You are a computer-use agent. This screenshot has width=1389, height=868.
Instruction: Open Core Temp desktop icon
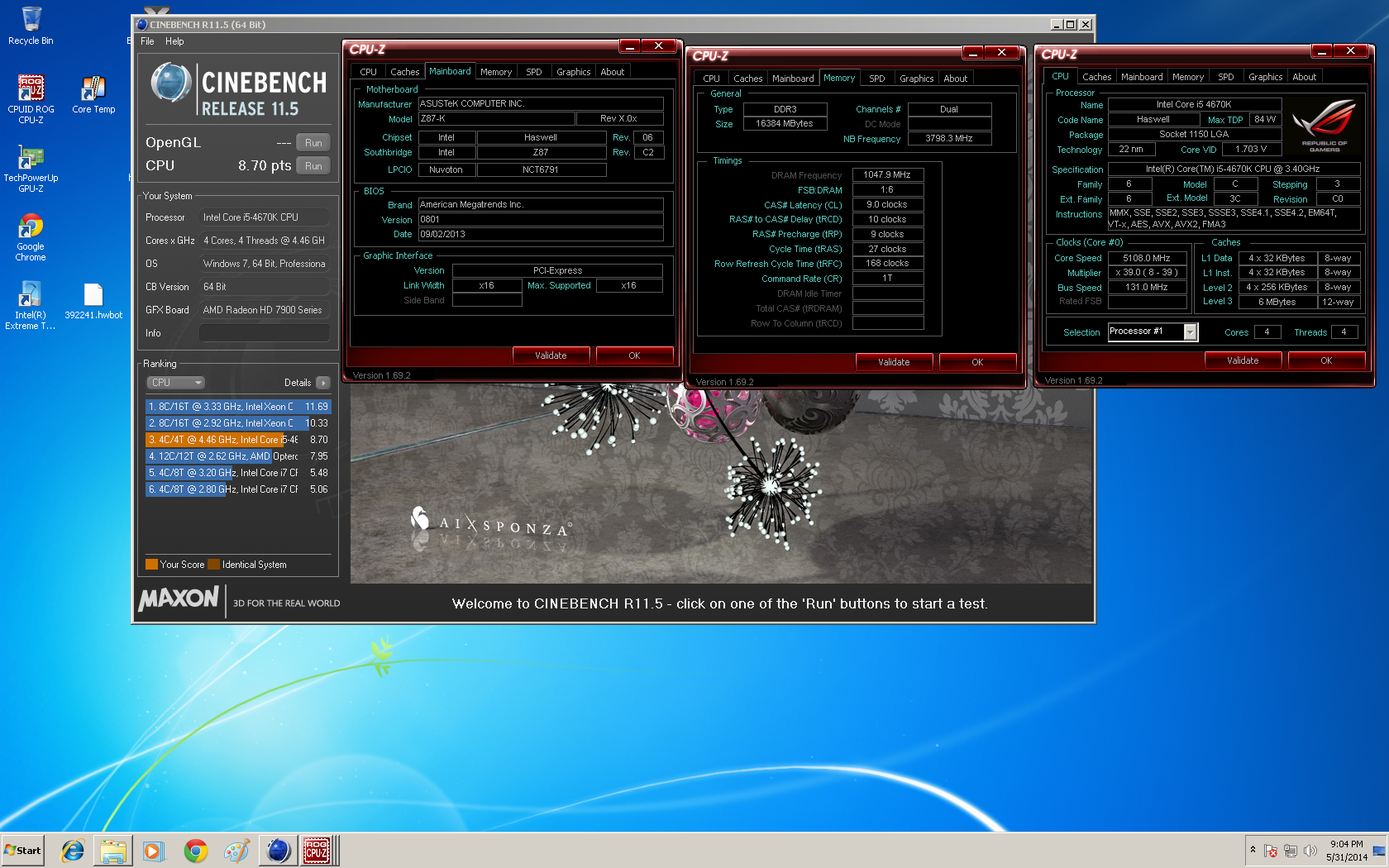tap(93, 94)
